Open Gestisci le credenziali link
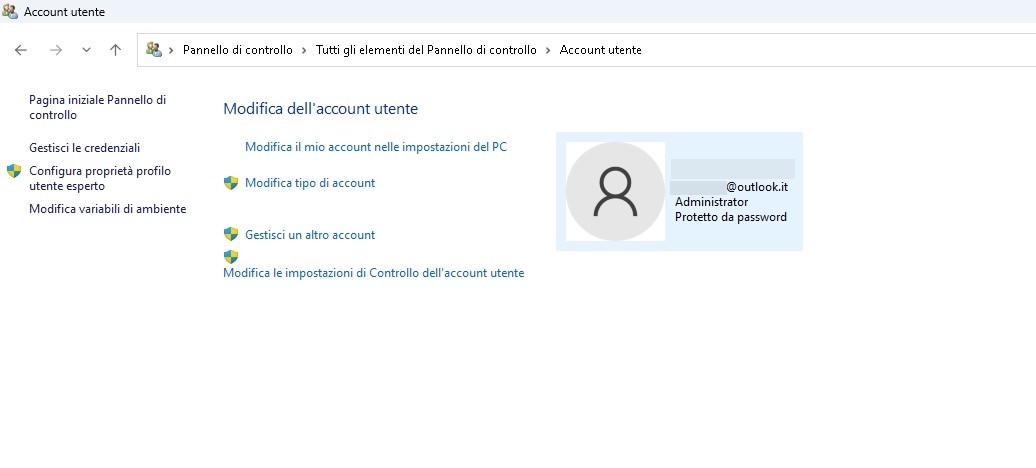1036x468 pixels. (x=84, y=148)
